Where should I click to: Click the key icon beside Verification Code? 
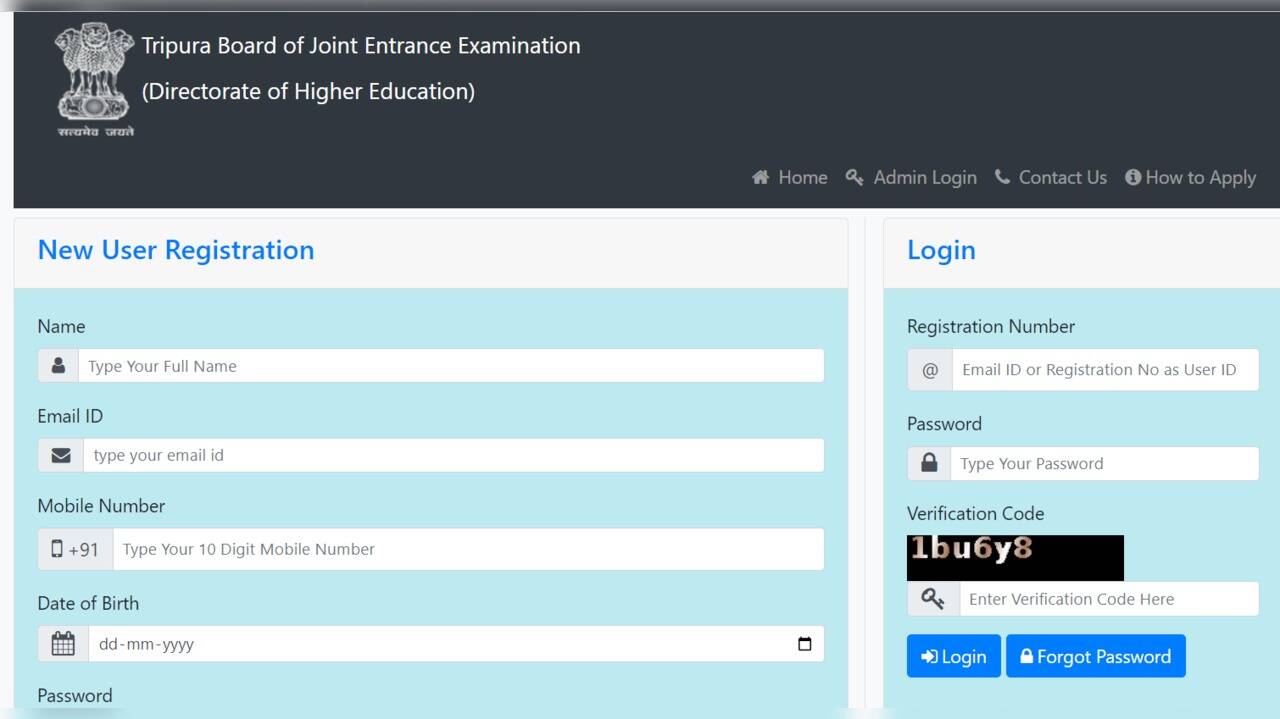933,599
